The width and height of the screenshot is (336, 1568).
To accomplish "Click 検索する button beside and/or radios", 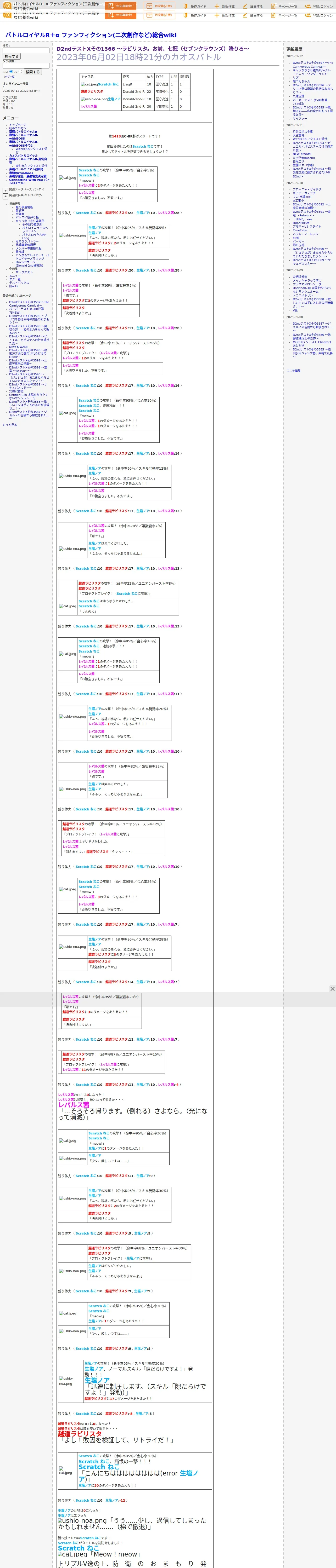I will pyautogui.click(x=32, y=72).
